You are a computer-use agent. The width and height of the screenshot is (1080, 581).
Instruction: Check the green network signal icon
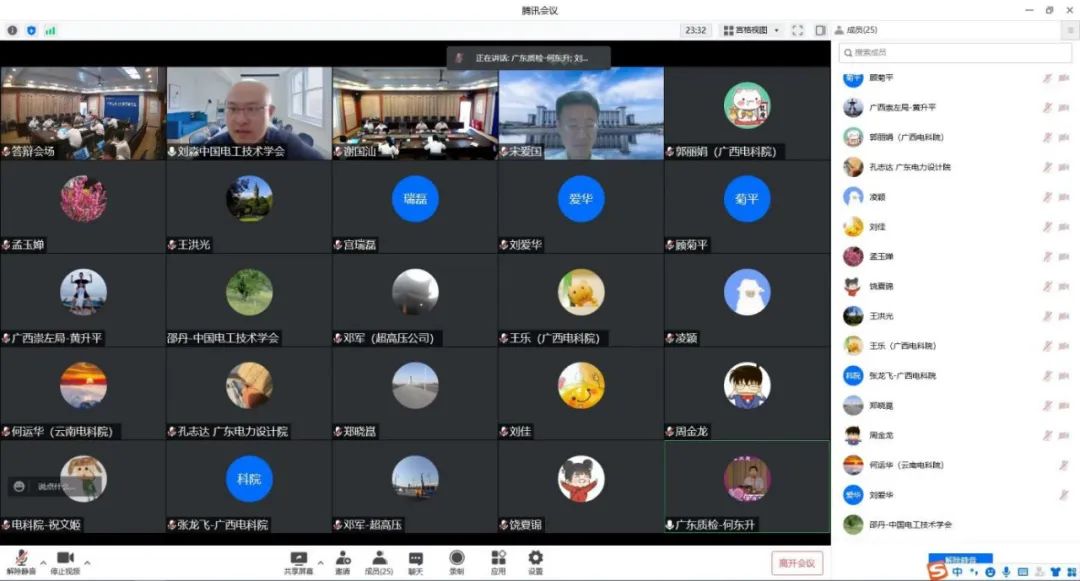point(50,30)
